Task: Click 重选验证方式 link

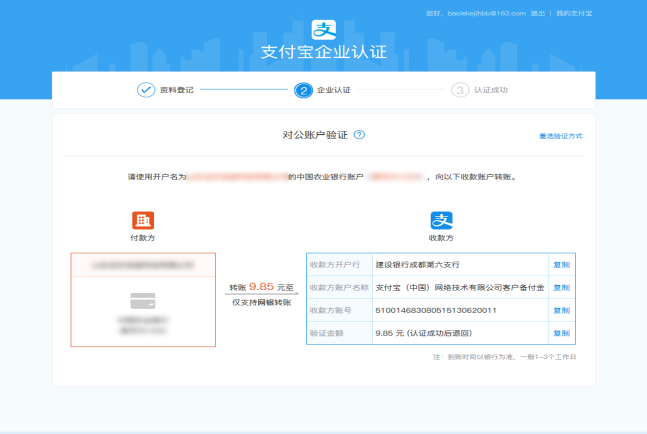Action: pyautogui.click(x=561, y=136)
